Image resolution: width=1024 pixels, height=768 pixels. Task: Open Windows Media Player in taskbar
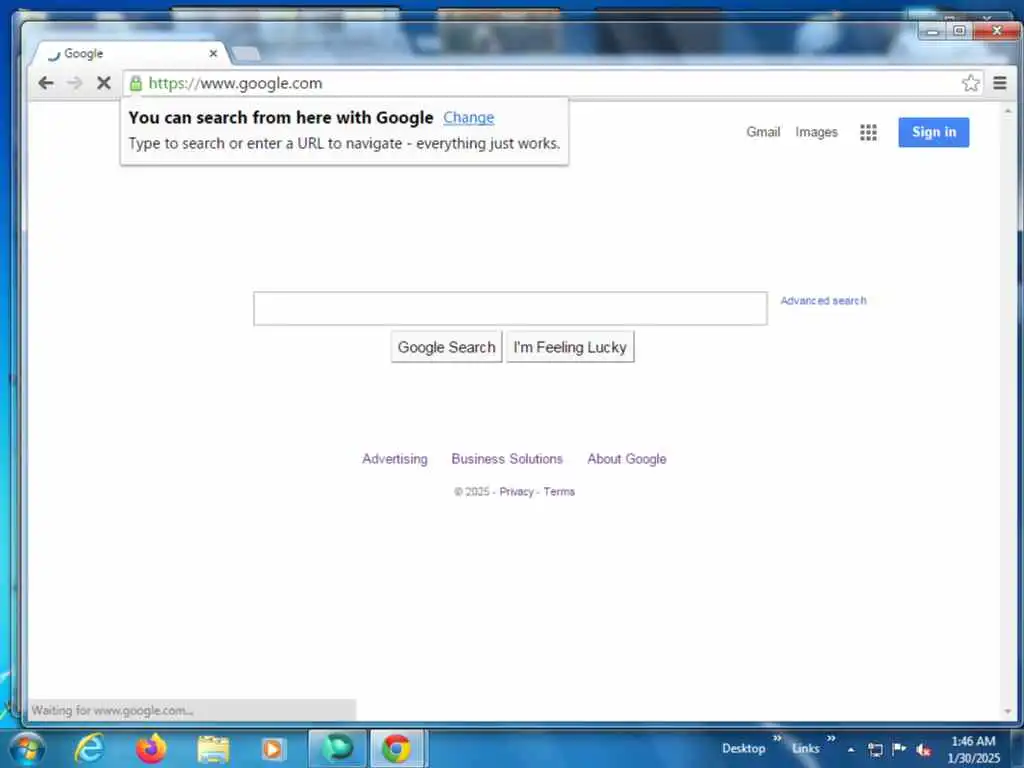tap(273, 749)
